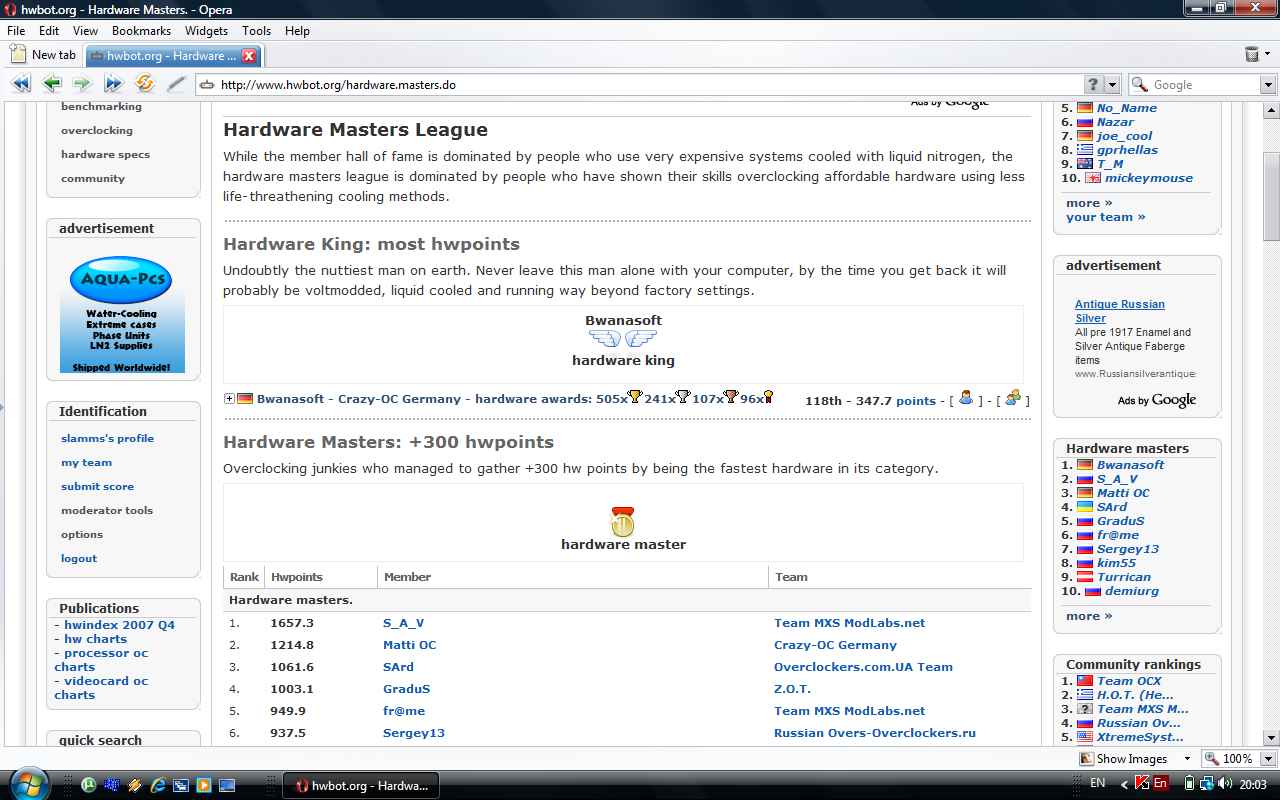The height and width of the screenshot is (800, 1280).
Task: Click the Turrican link in Hardware masters sidebar
Action: [x=1124, y=577]
